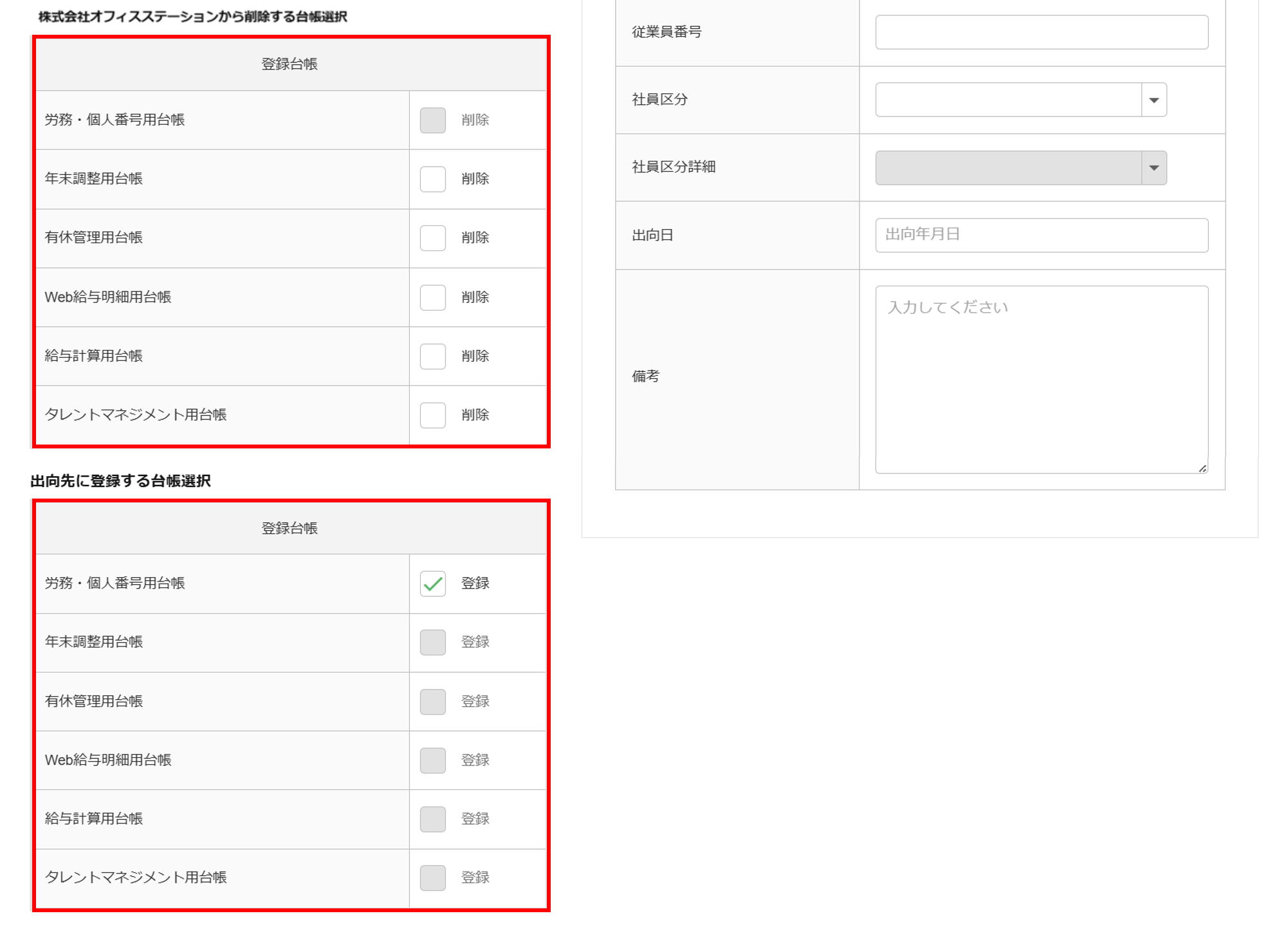Click the 社員区分 select box

1008,100
